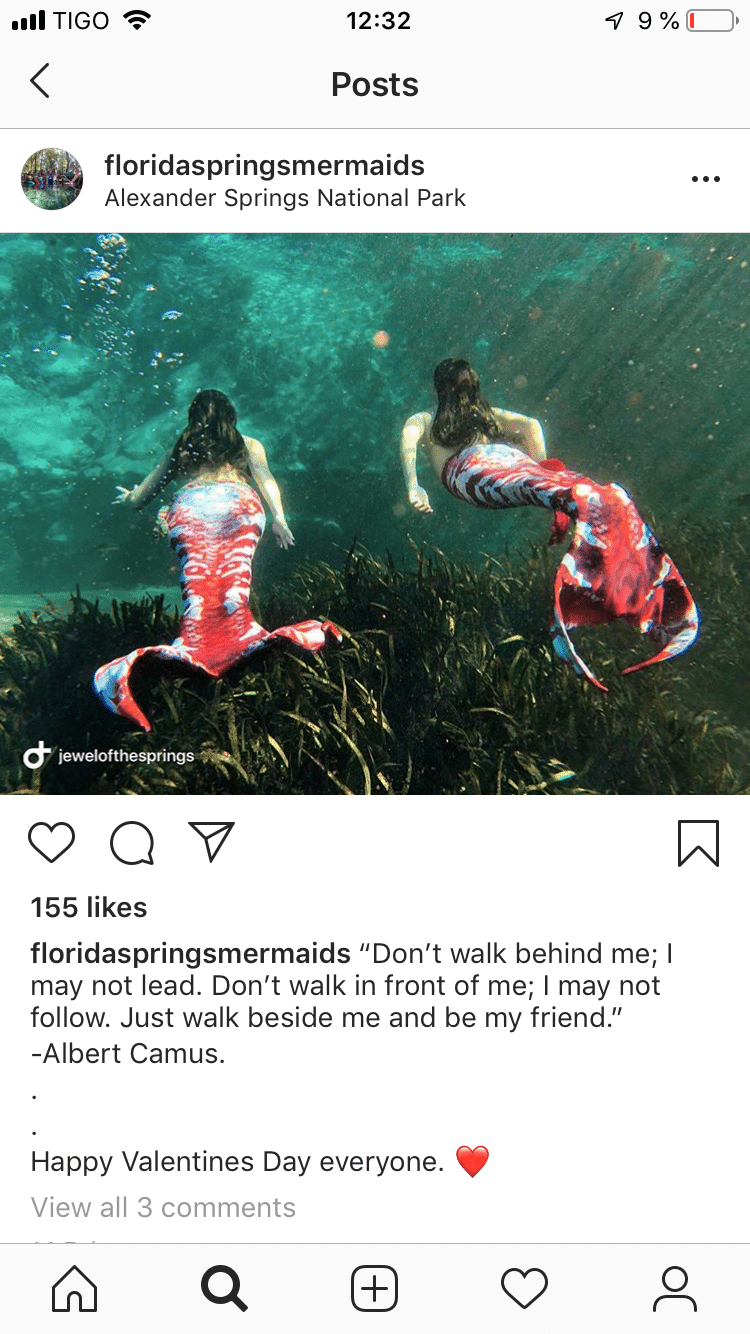Tap the 155 likes count
Image resolution: width=750 pixels, height=1334 pixels.
[x=89, y=908]
